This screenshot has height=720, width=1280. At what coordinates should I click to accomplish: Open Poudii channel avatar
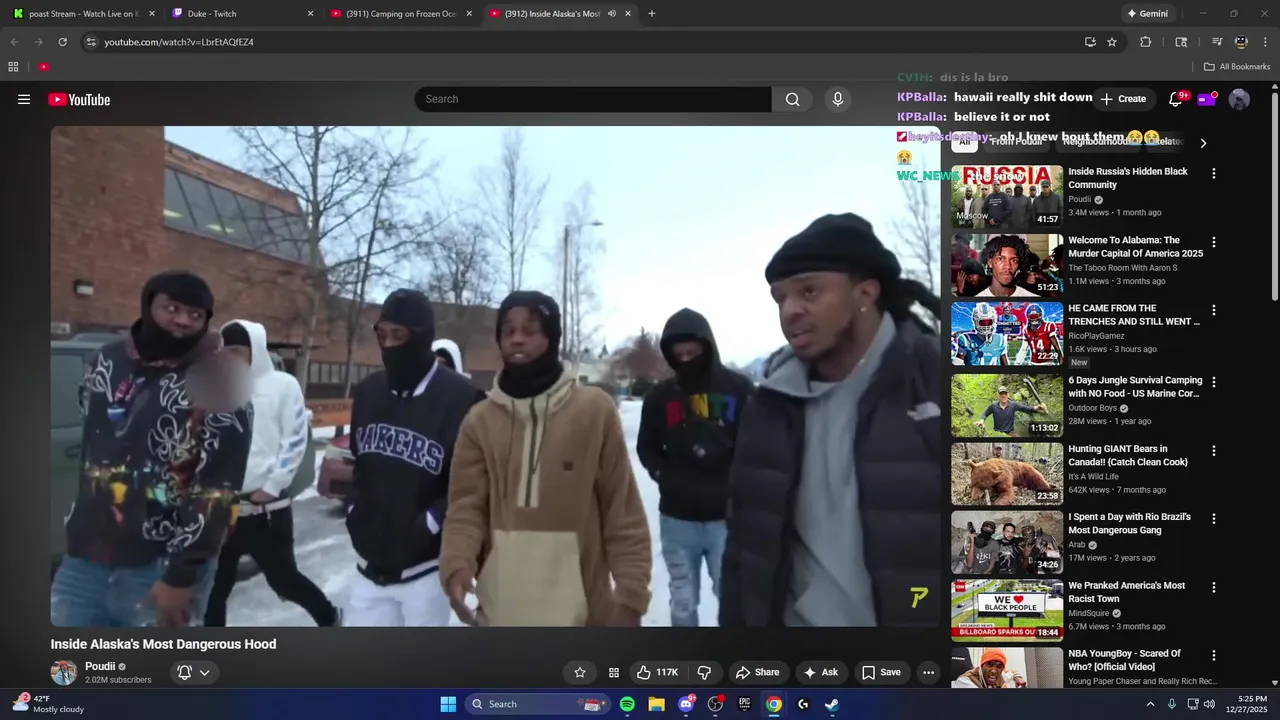point(64,672)
